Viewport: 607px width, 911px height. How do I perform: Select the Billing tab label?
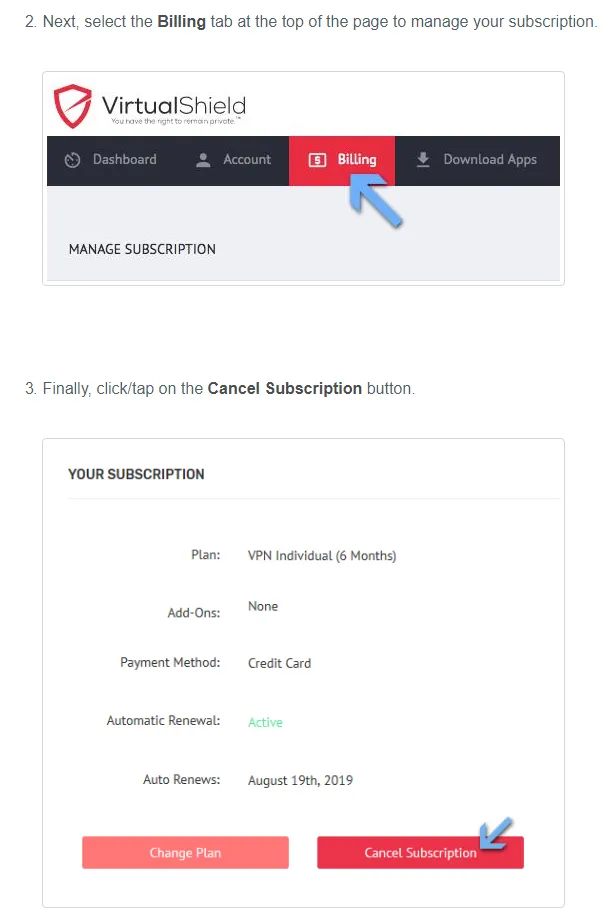[x=357, y=160]
